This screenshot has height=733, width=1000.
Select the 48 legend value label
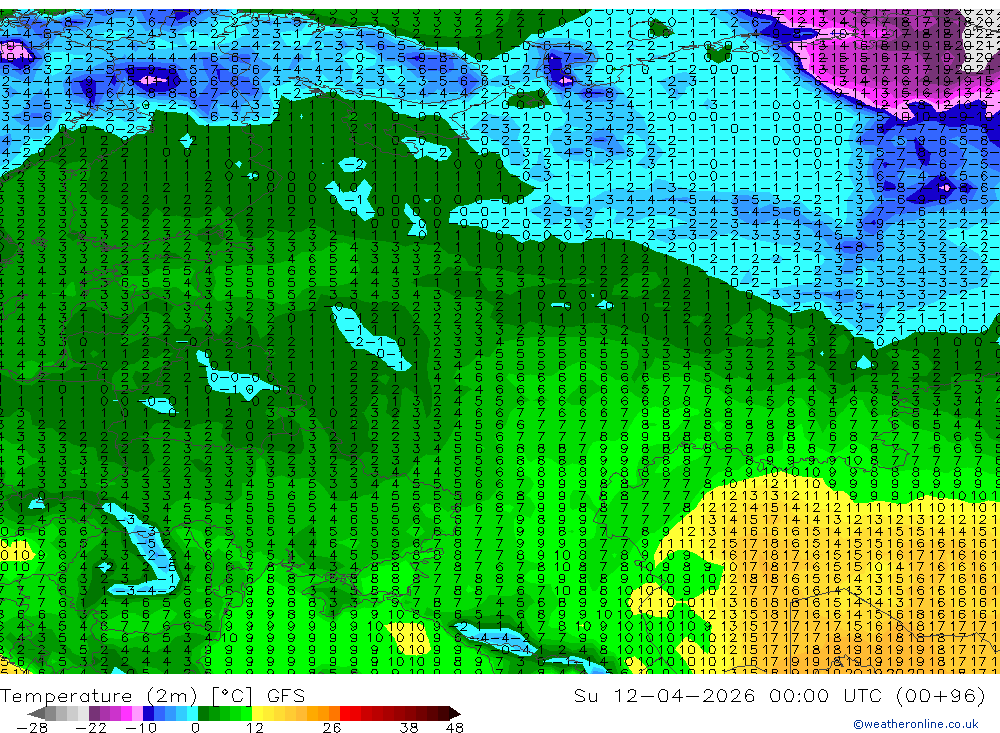[455, 727]
